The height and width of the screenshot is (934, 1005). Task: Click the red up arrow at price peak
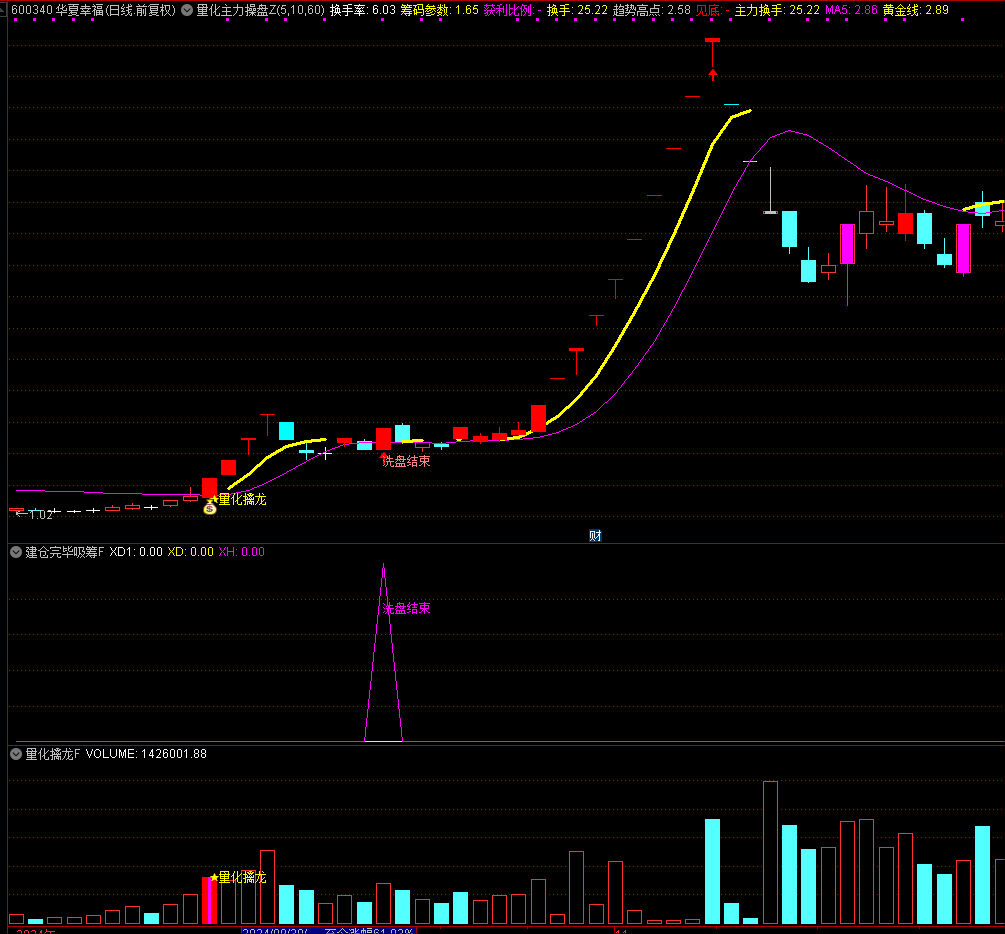[712, 73]
